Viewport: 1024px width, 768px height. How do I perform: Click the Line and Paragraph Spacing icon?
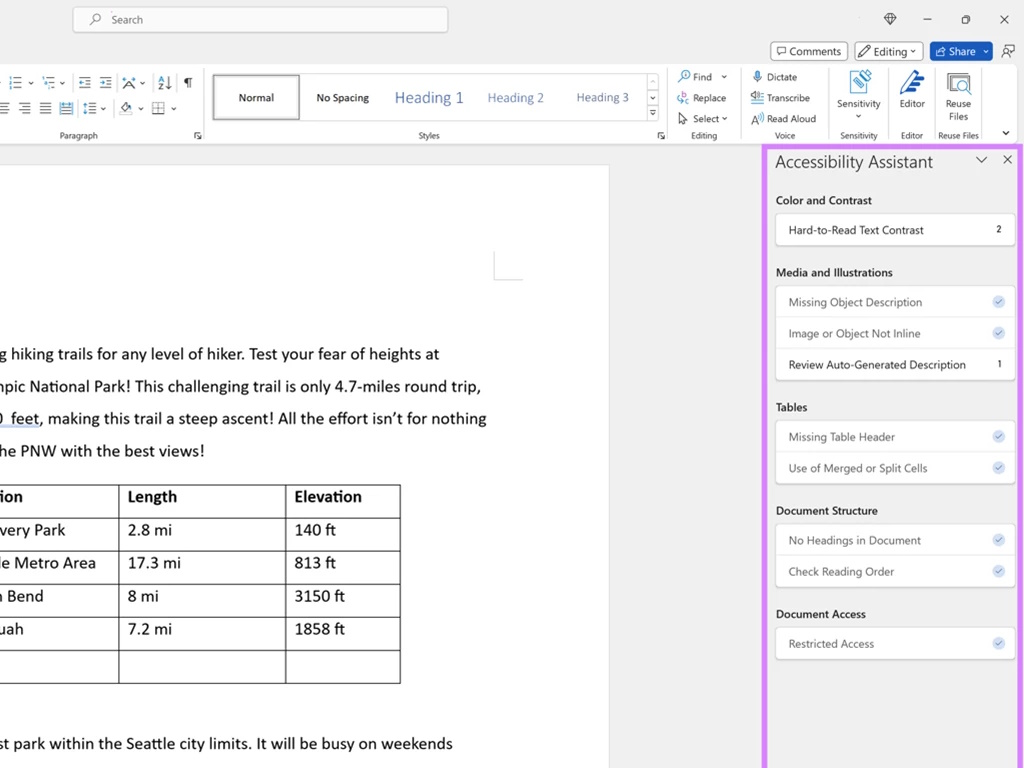tap(89, 108)
